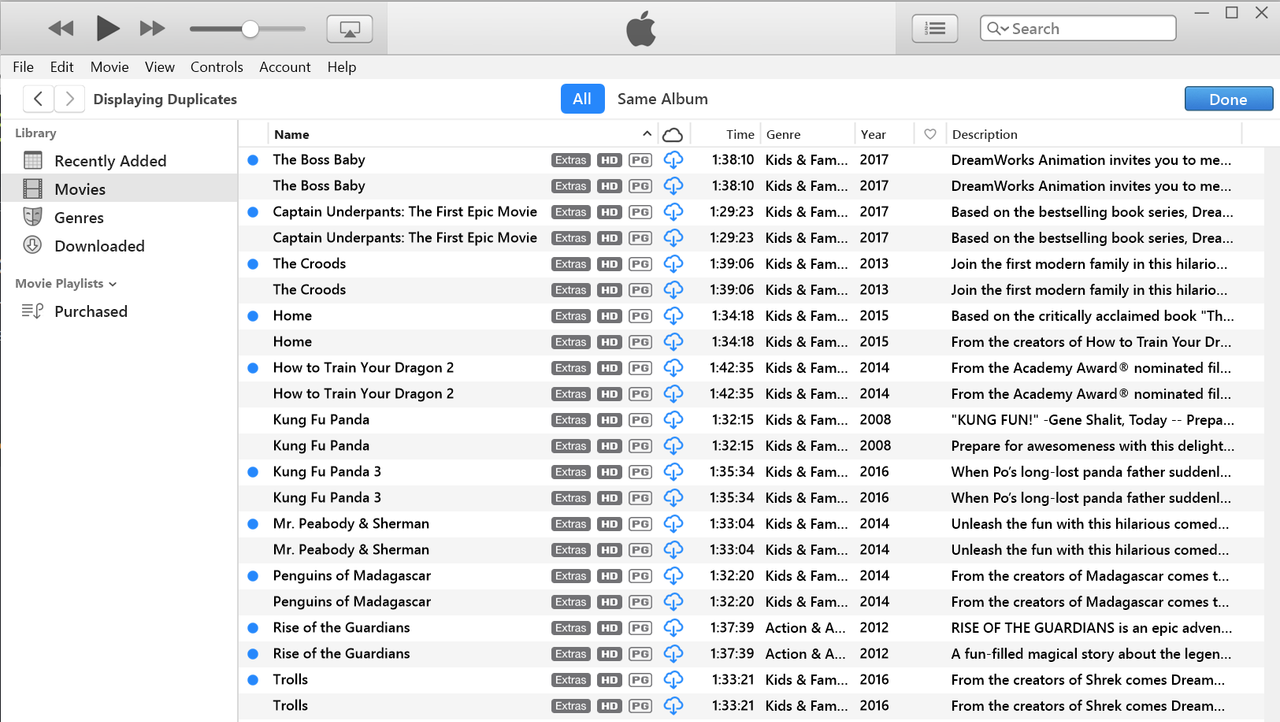
Task: Open the AirPlay output button
Action: click(x=349, y=29)
